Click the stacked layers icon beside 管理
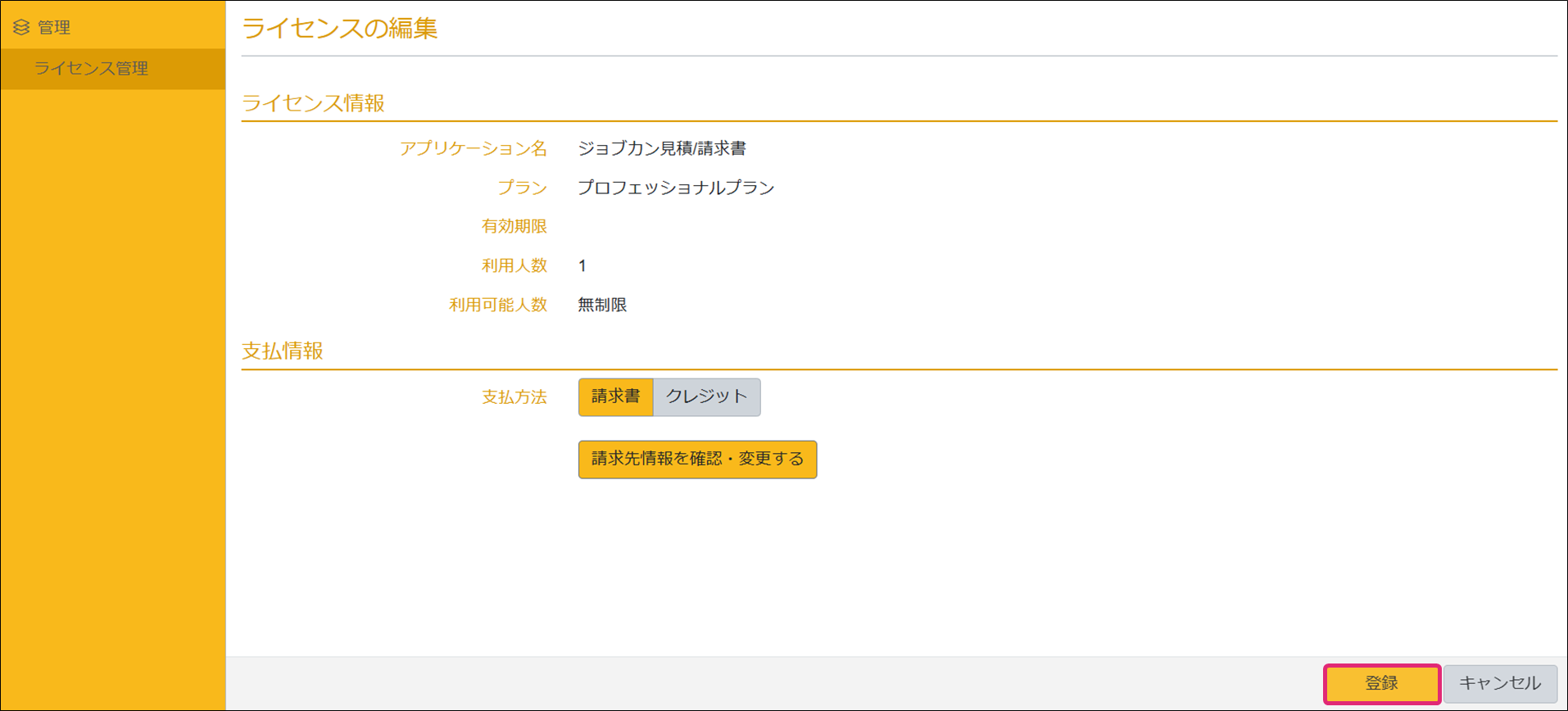 click(21, 28)
